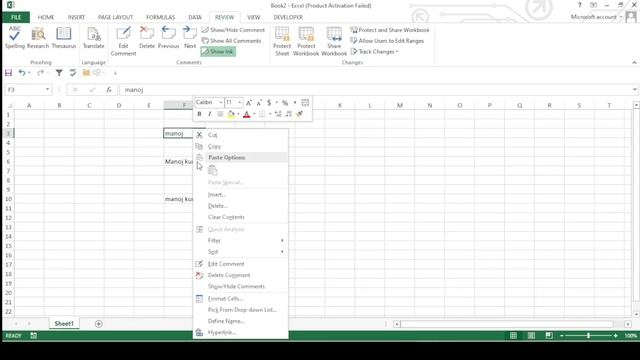Screen dimensions: 640x360
Task: Click the formula bar input showing manoj
Action: tap(375, 90)
